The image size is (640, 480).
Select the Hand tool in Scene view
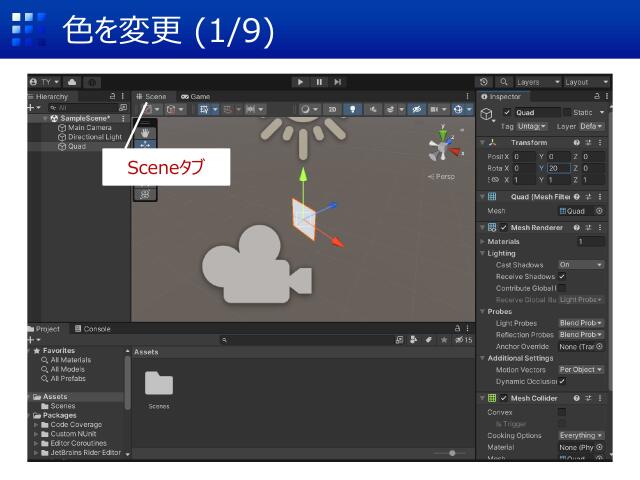145,131
